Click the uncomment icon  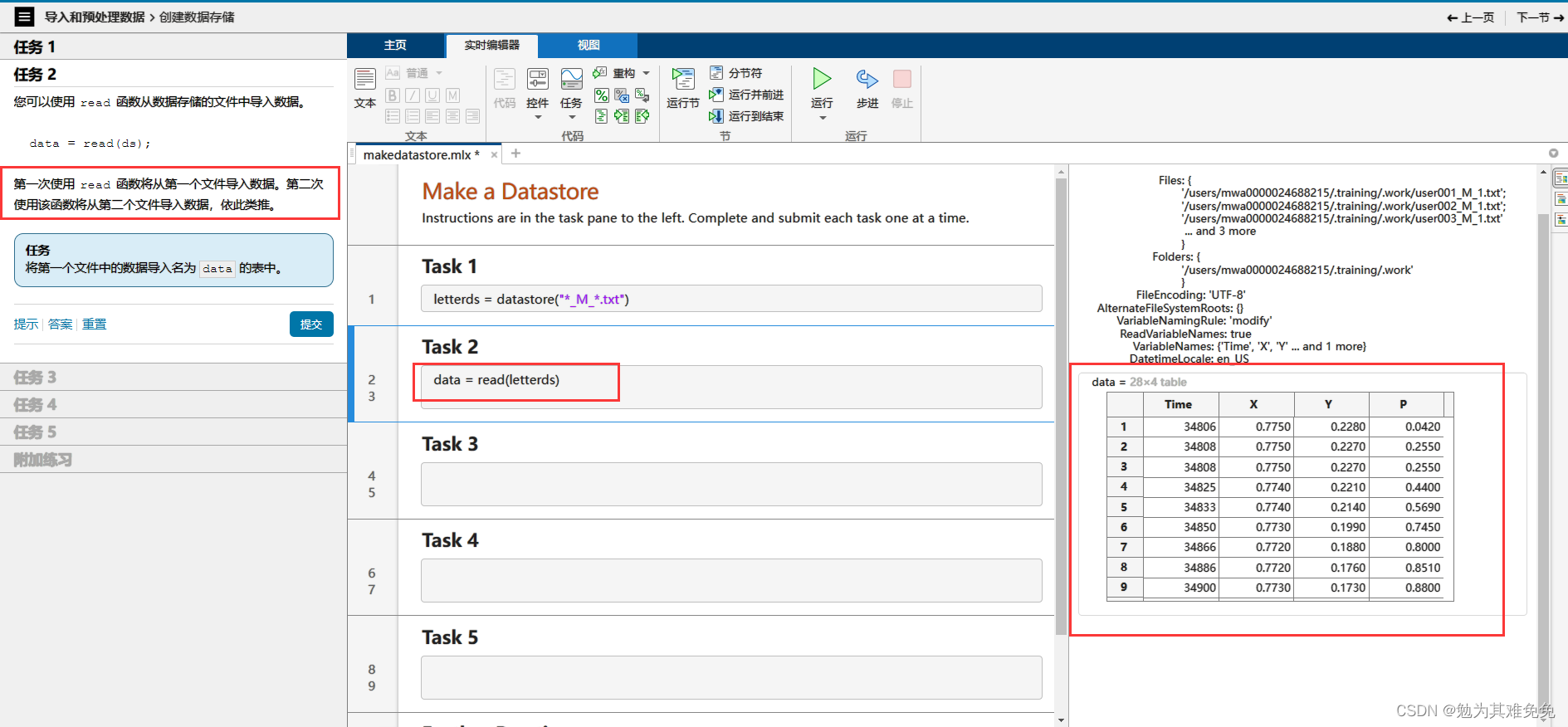pyautogui.click(x=622, y=95)
